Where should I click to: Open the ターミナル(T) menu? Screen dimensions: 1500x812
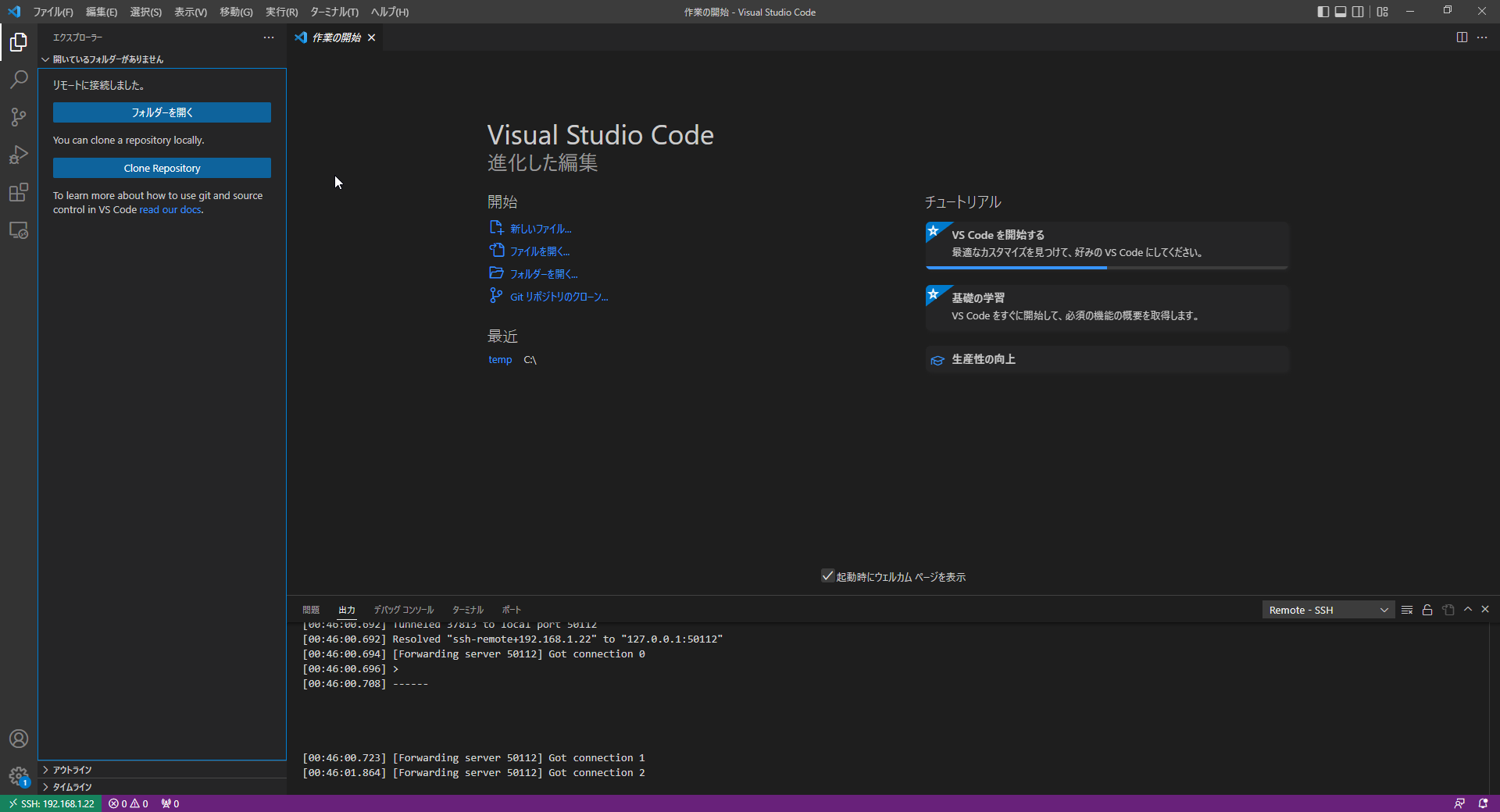coord(334,12)
